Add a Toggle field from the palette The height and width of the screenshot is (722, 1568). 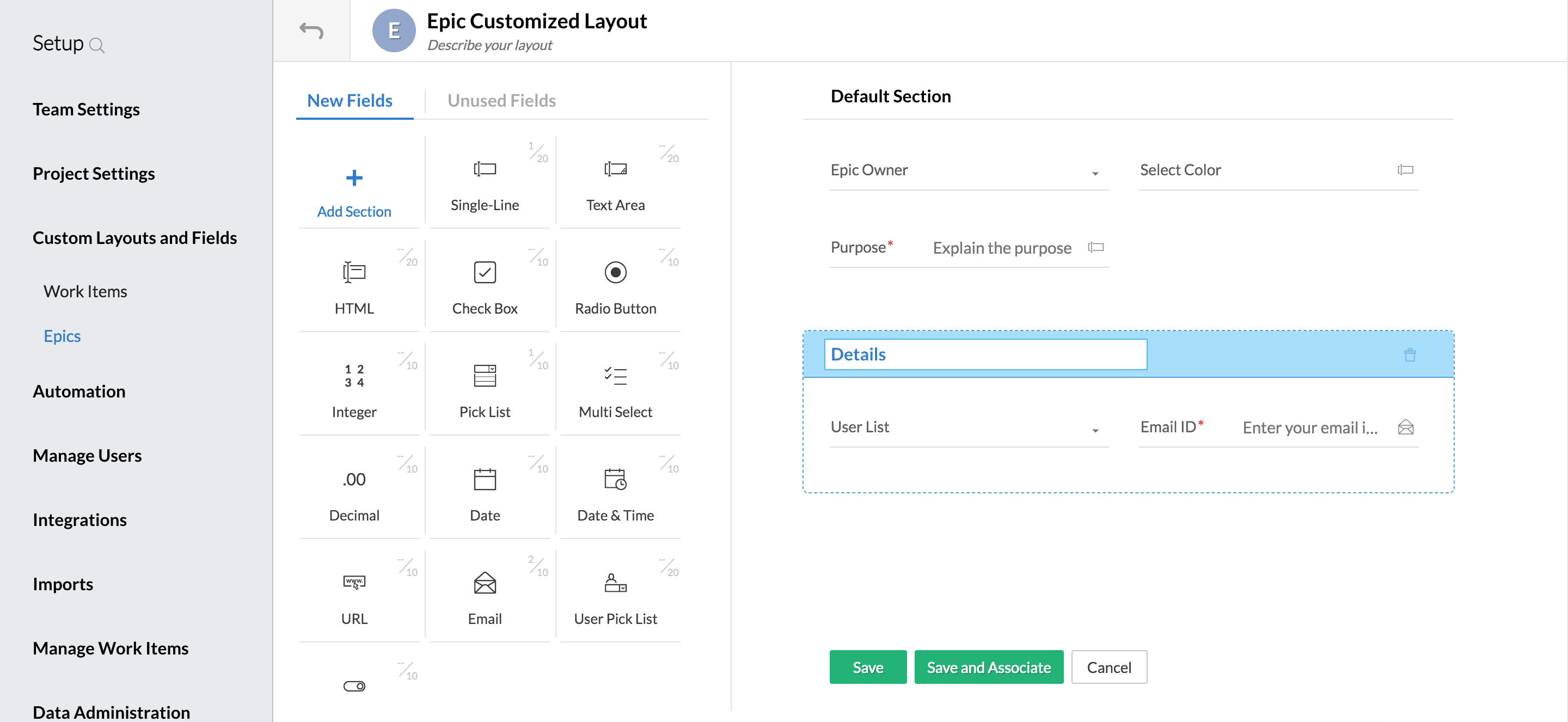(x=354, y=685)
